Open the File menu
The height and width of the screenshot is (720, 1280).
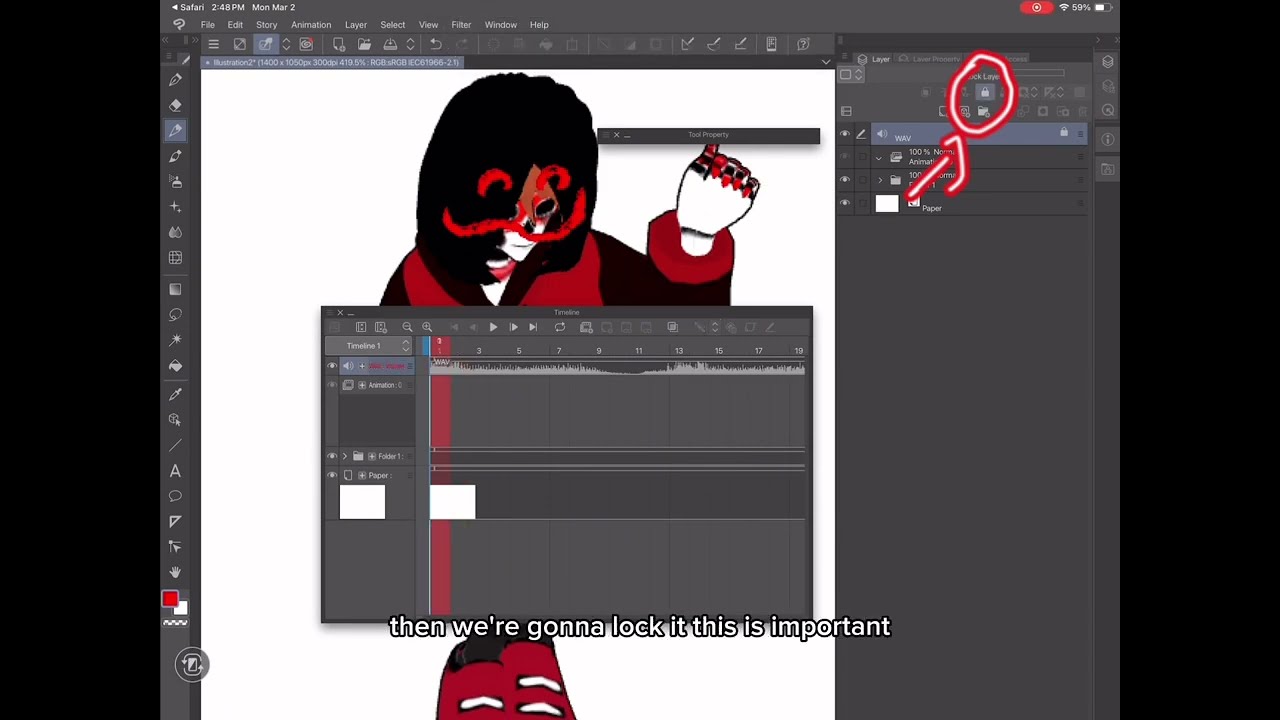(207, 25)
